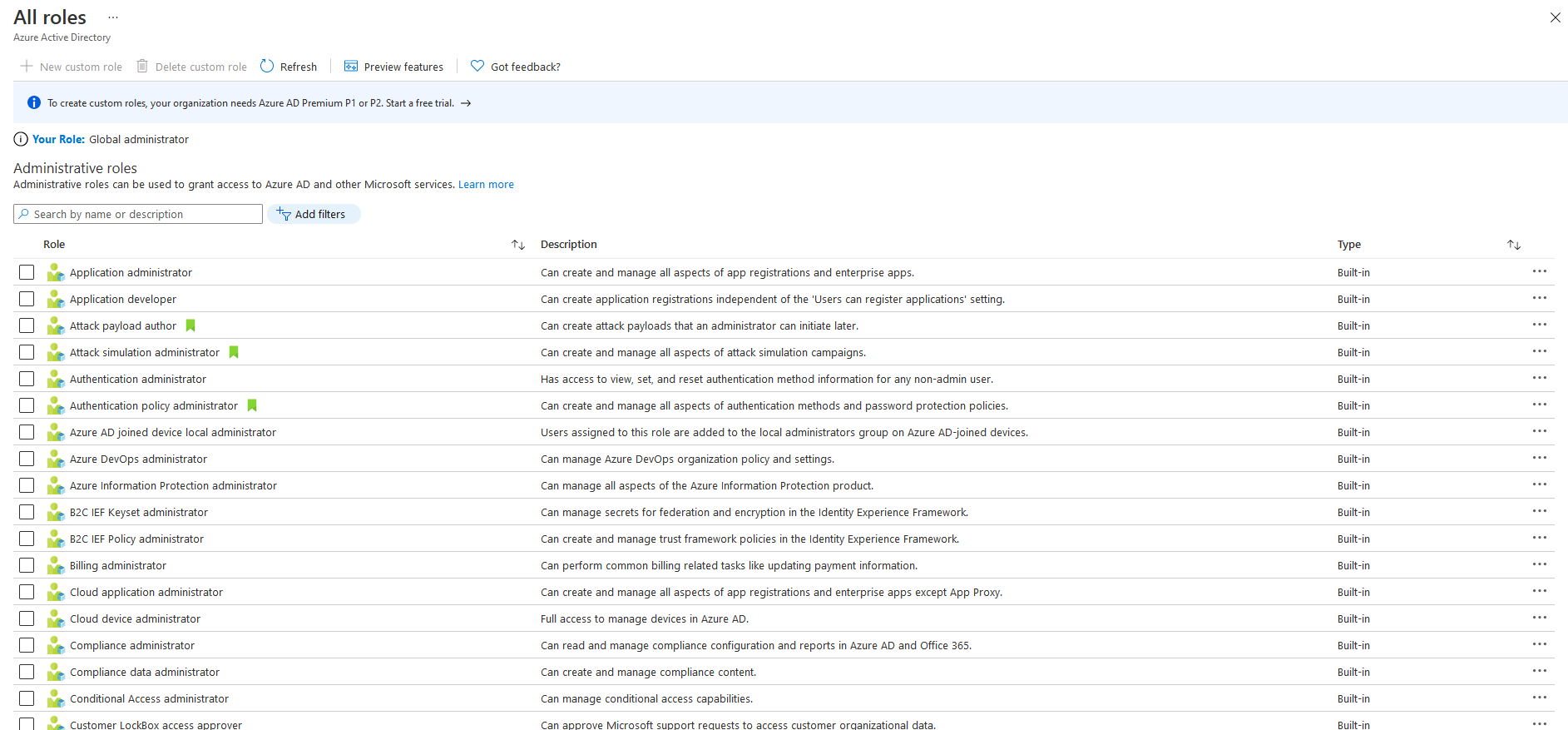Open the Conditional Access administrator role

click(x=149, y=698)
